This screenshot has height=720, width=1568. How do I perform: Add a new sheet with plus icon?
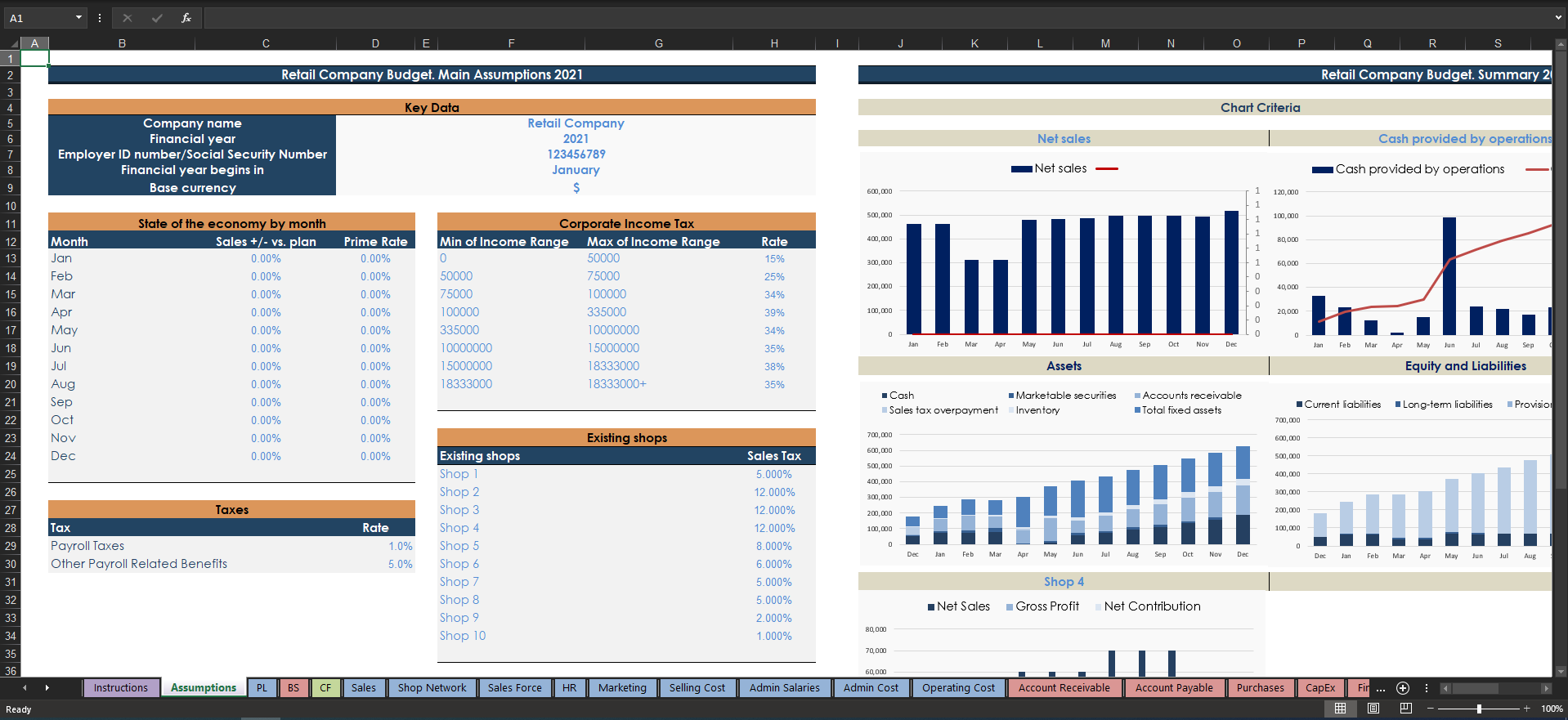click(x=1403, y=688)
